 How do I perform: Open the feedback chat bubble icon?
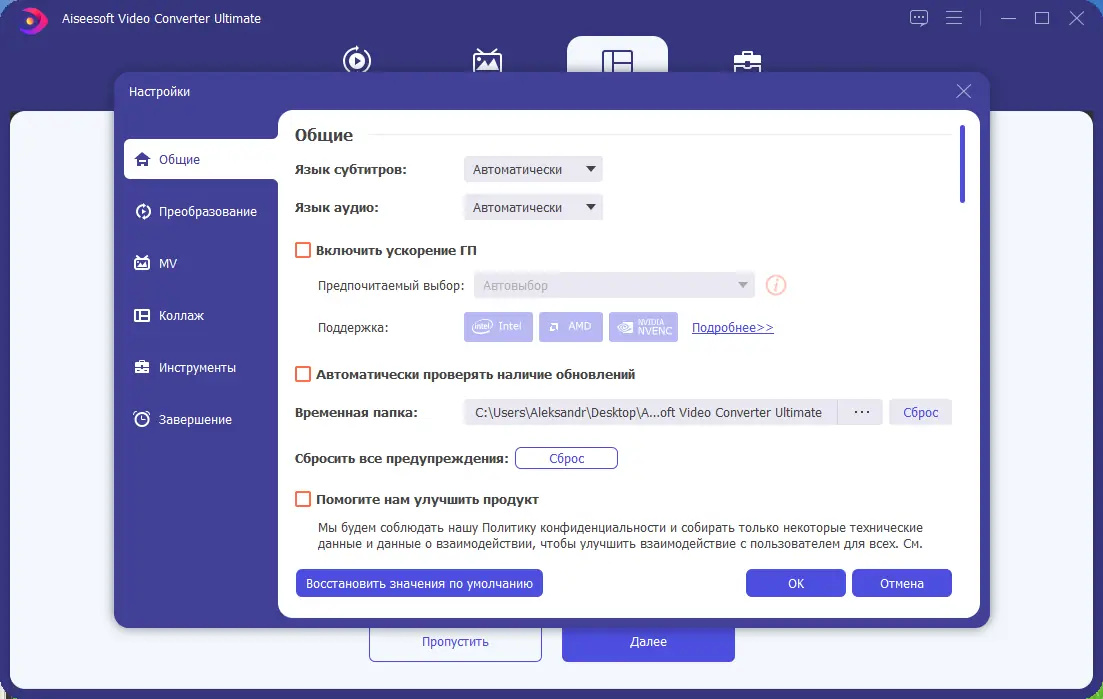click(919, 18)
